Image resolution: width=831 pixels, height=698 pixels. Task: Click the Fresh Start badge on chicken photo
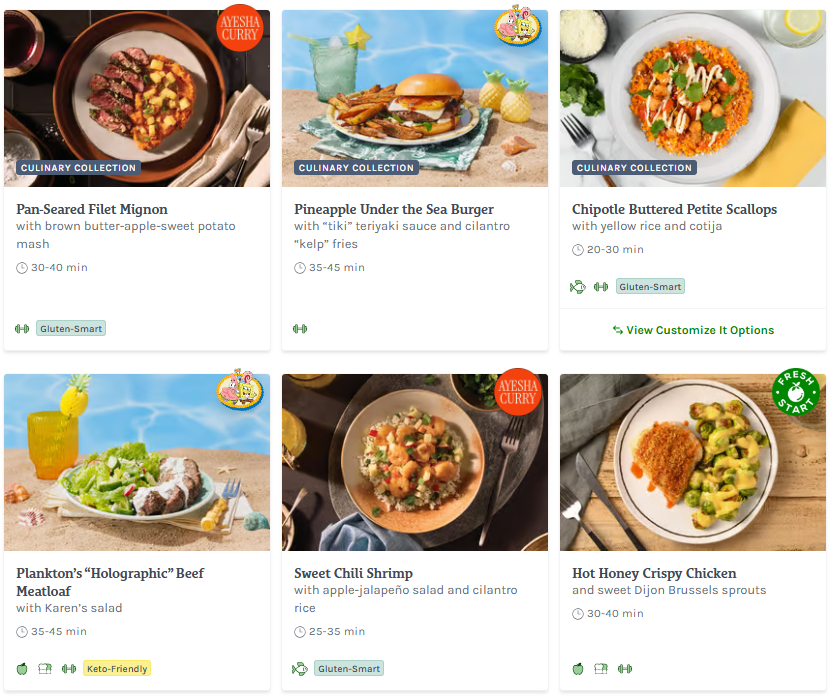[796, 392]
